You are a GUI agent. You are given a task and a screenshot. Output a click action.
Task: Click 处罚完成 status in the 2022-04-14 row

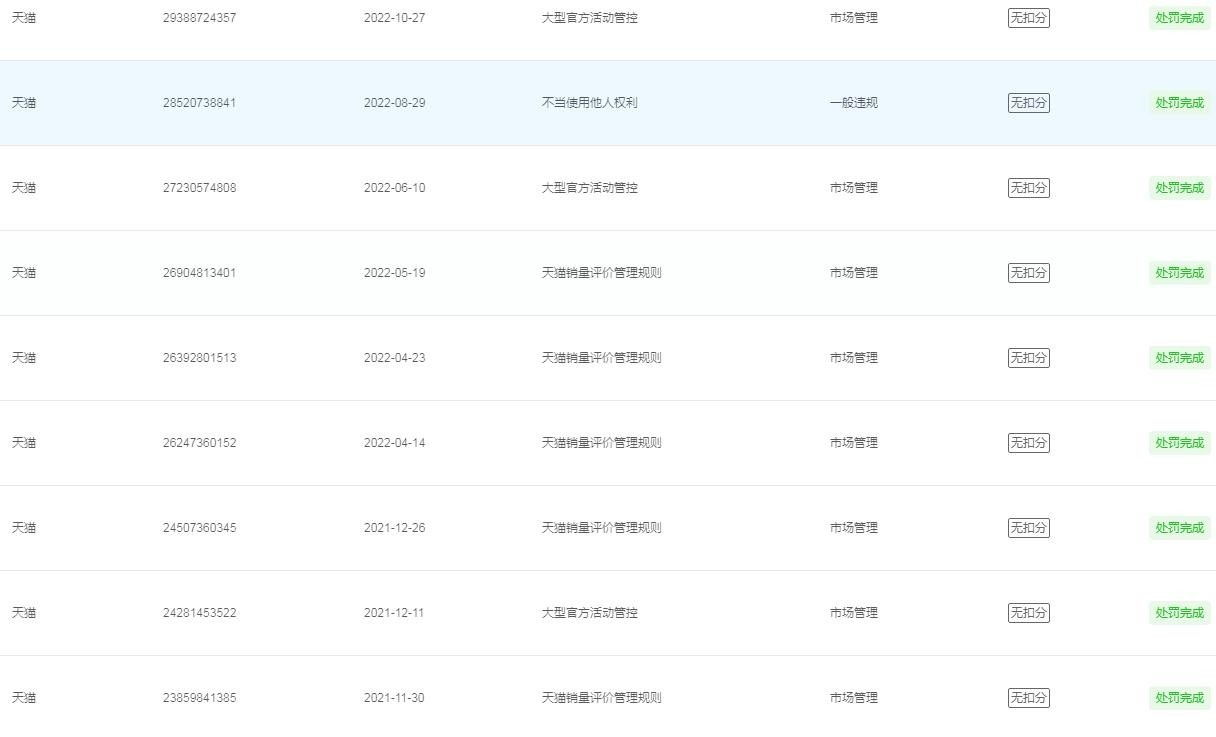1180,443
